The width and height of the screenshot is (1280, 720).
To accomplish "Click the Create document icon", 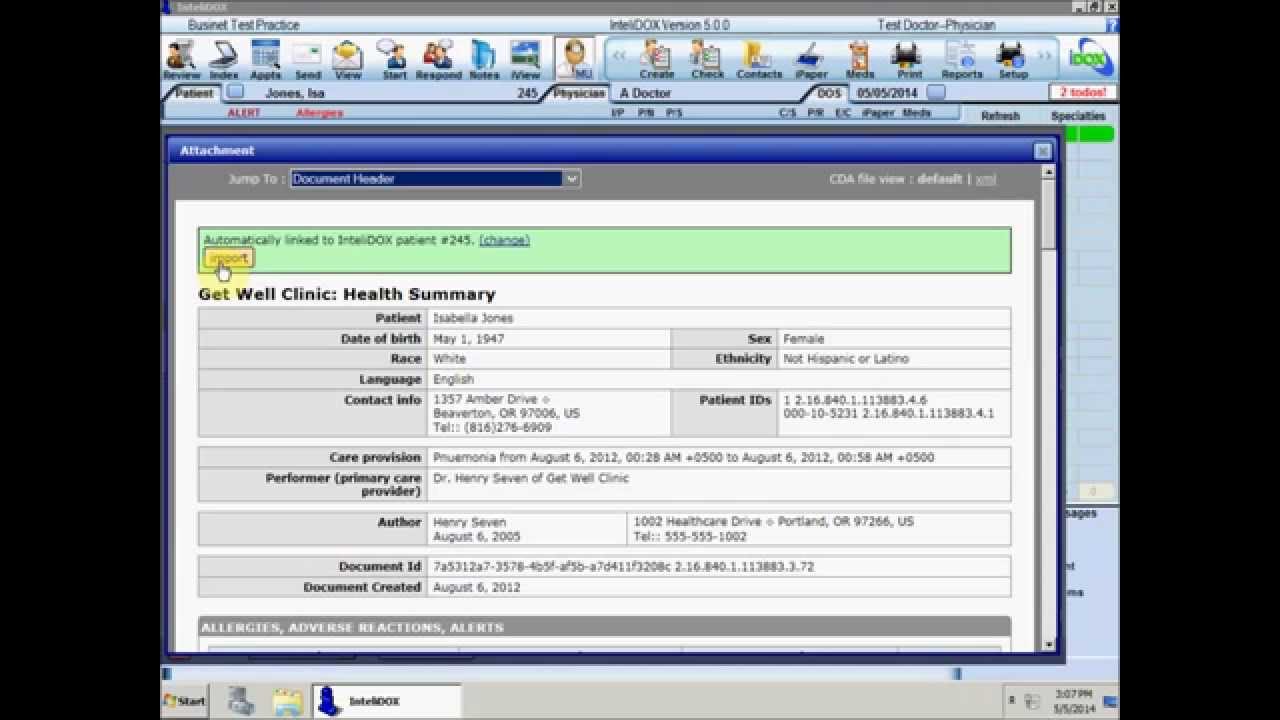I will (x=656, y=59).
